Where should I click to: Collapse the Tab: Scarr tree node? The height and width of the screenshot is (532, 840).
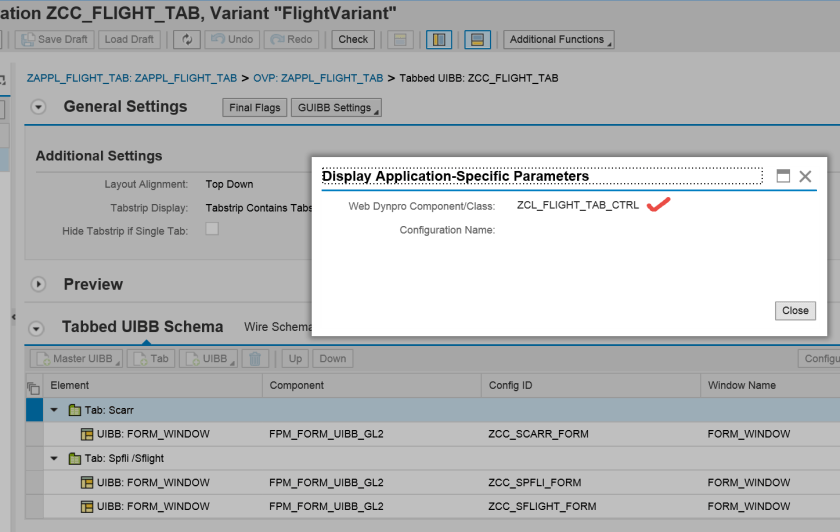(x=54, y=410)
